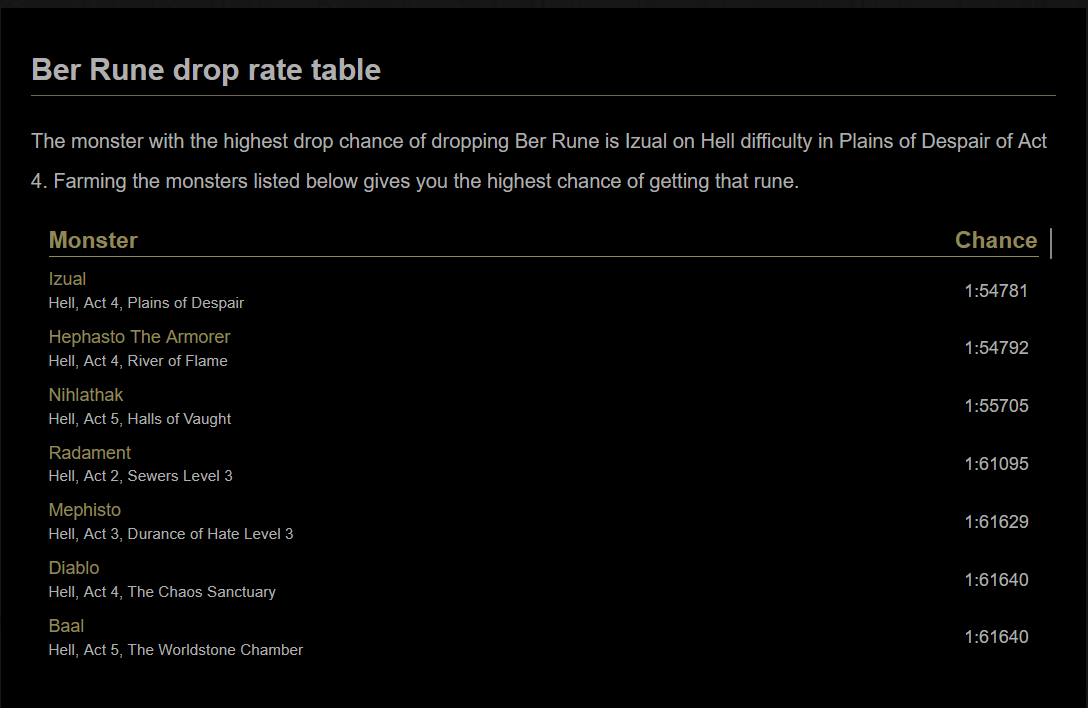The image size is (1088, 708).
Task: Select text 'Hell, Act 5, The Worldstone Chamber'
Action: (176, 650)
